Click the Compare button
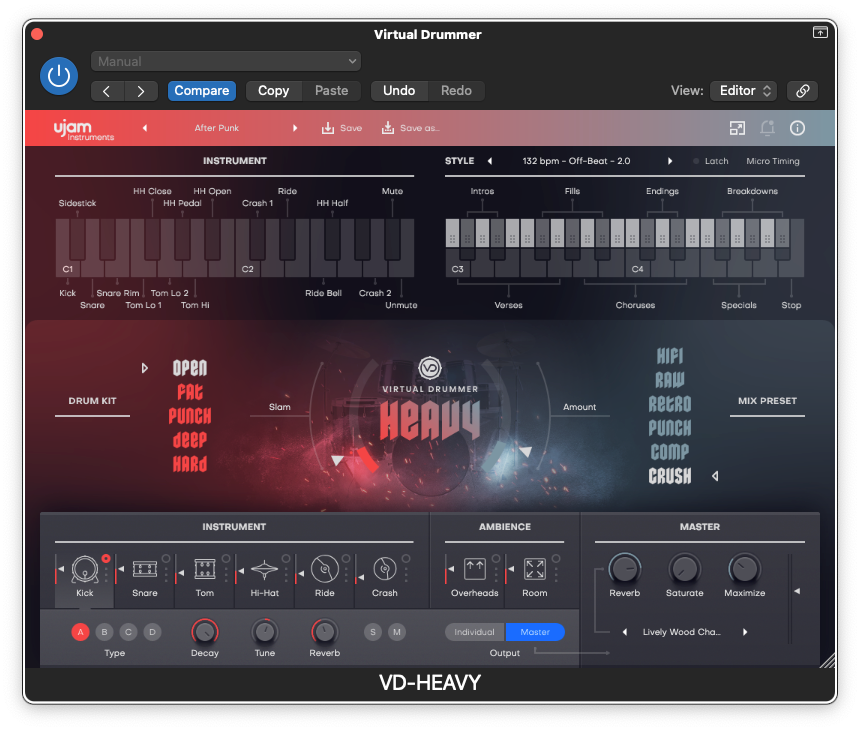 pyautogui.click(x=202, y=91)
